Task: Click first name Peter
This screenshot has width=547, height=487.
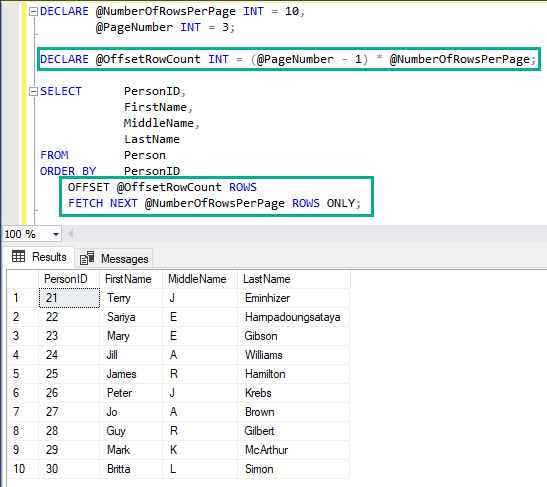Action: point(119,393)
